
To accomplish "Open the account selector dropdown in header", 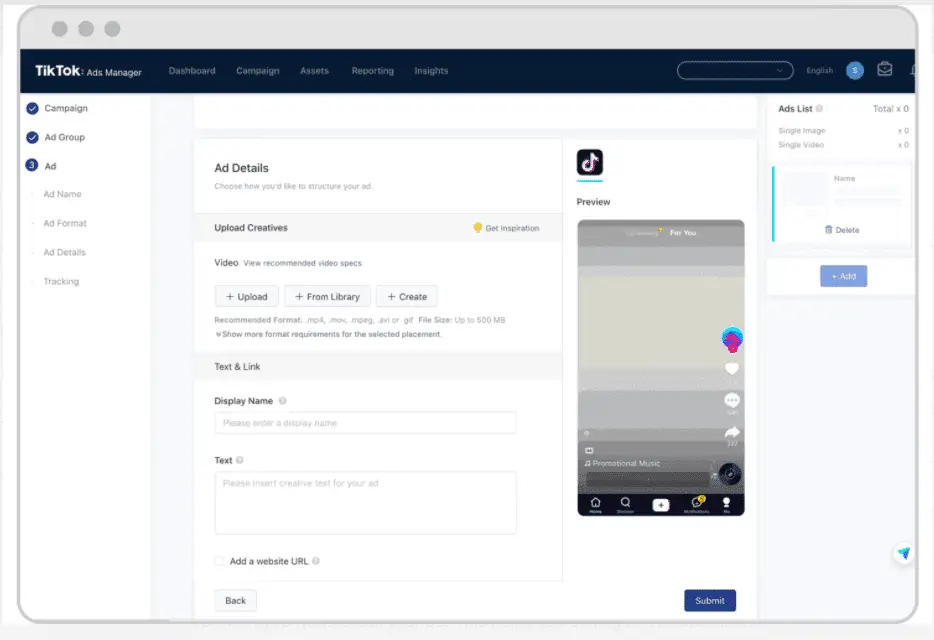I will click(735, 70).
